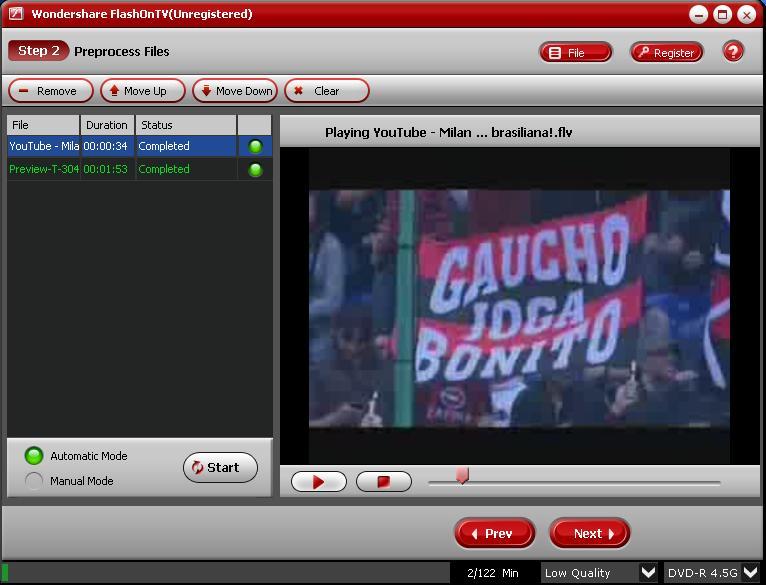766x585 pixels.
Task: Click the Playing YouTube - Milan title text
Action: pyautogui.click(x=448, y=132)
